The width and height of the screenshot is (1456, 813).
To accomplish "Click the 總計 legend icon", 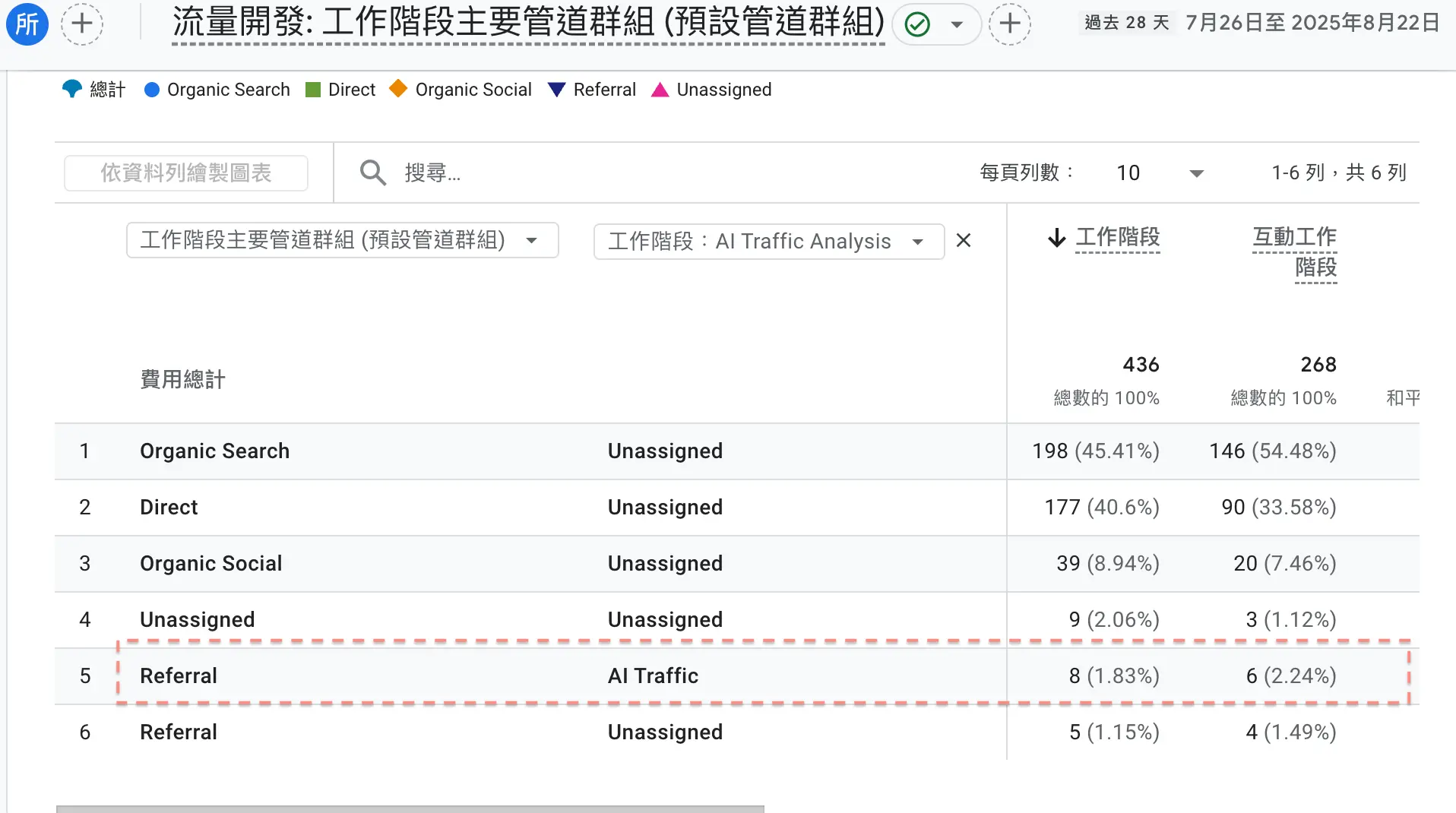I will pyautogui.click(x=72, y=90).
